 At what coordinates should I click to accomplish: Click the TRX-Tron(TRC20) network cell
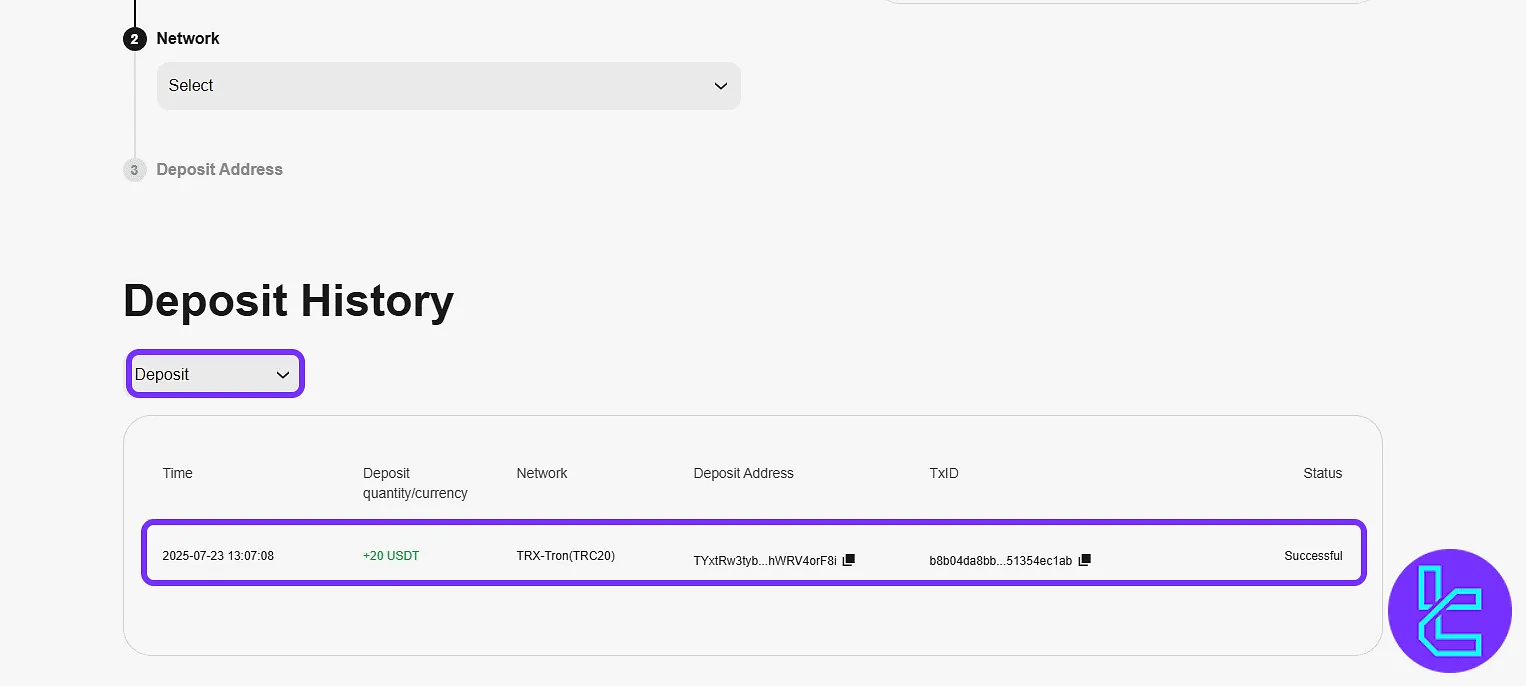click(x=566, y=556)
